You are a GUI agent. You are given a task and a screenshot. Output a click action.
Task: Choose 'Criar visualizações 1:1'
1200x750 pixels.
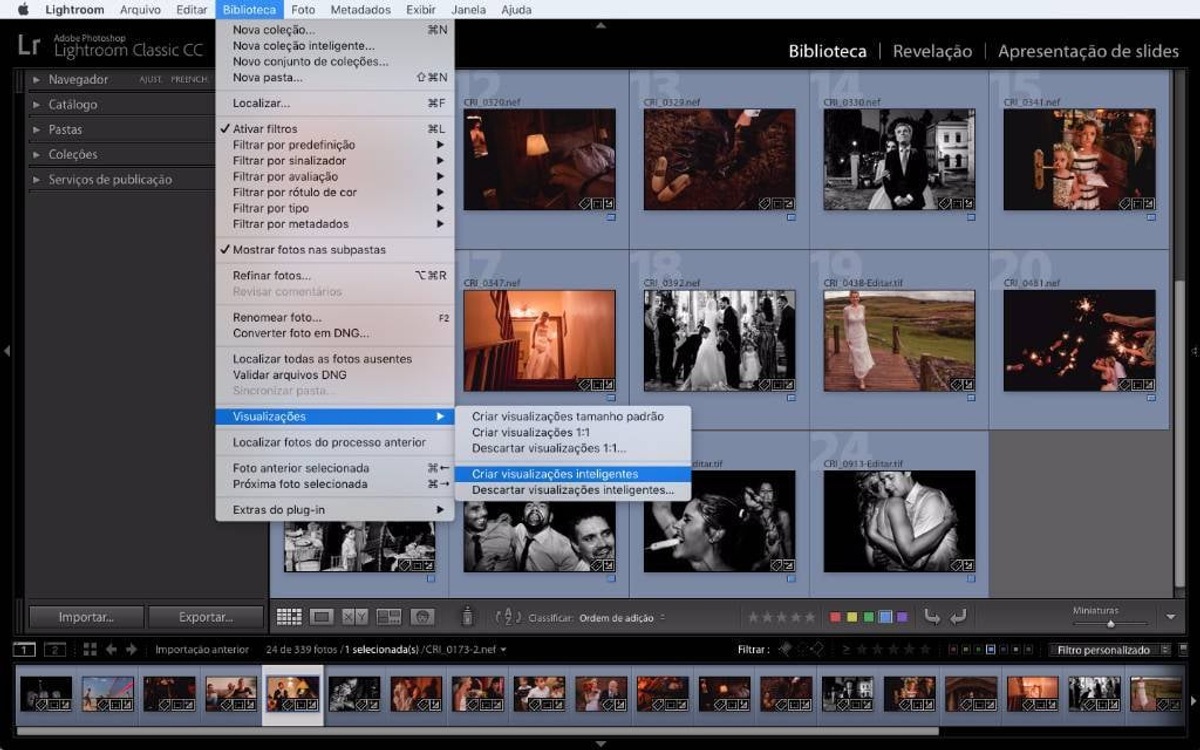coord(573,432)
